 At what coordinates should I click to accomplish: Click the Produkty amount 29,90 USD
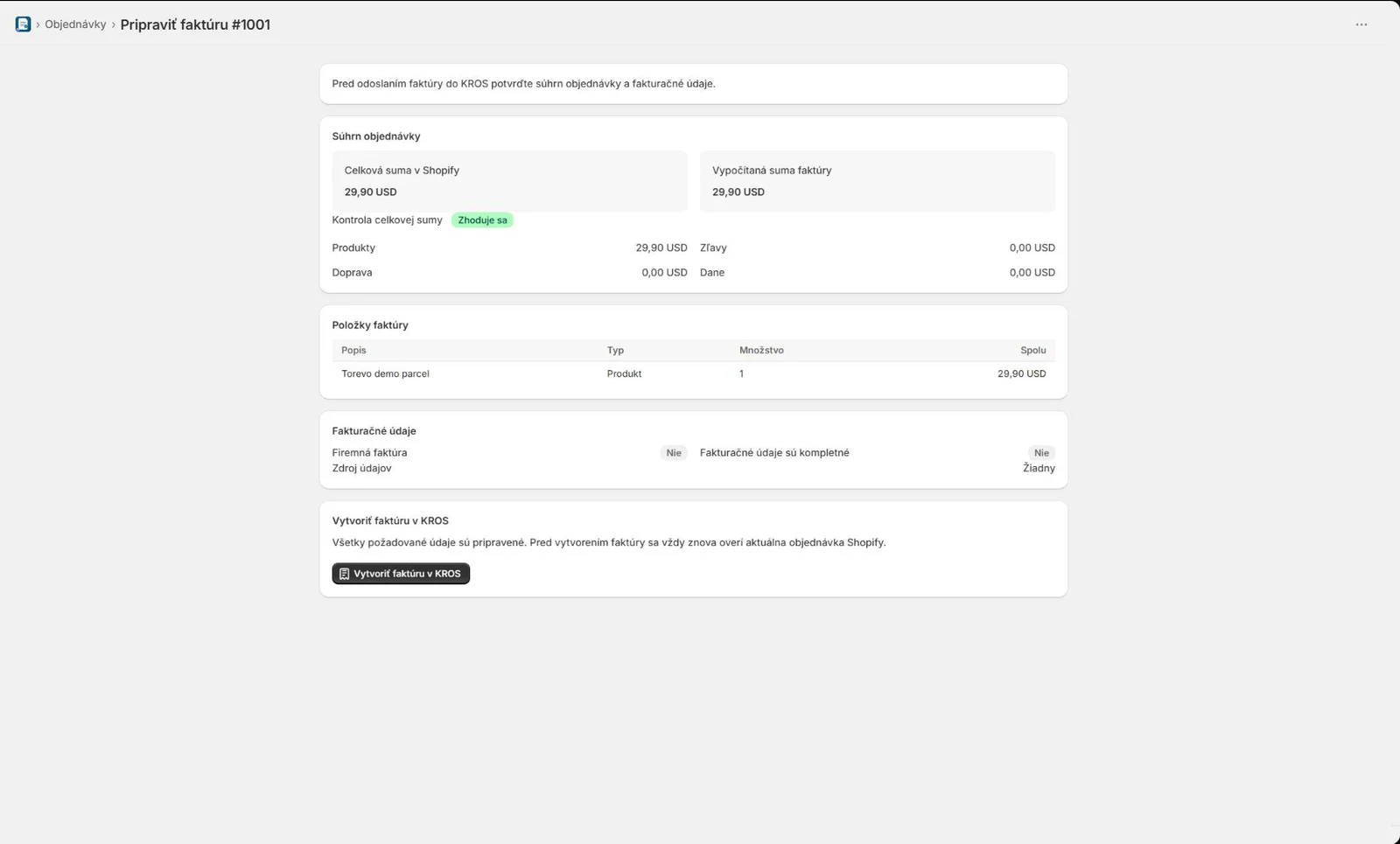click(661, 248)
